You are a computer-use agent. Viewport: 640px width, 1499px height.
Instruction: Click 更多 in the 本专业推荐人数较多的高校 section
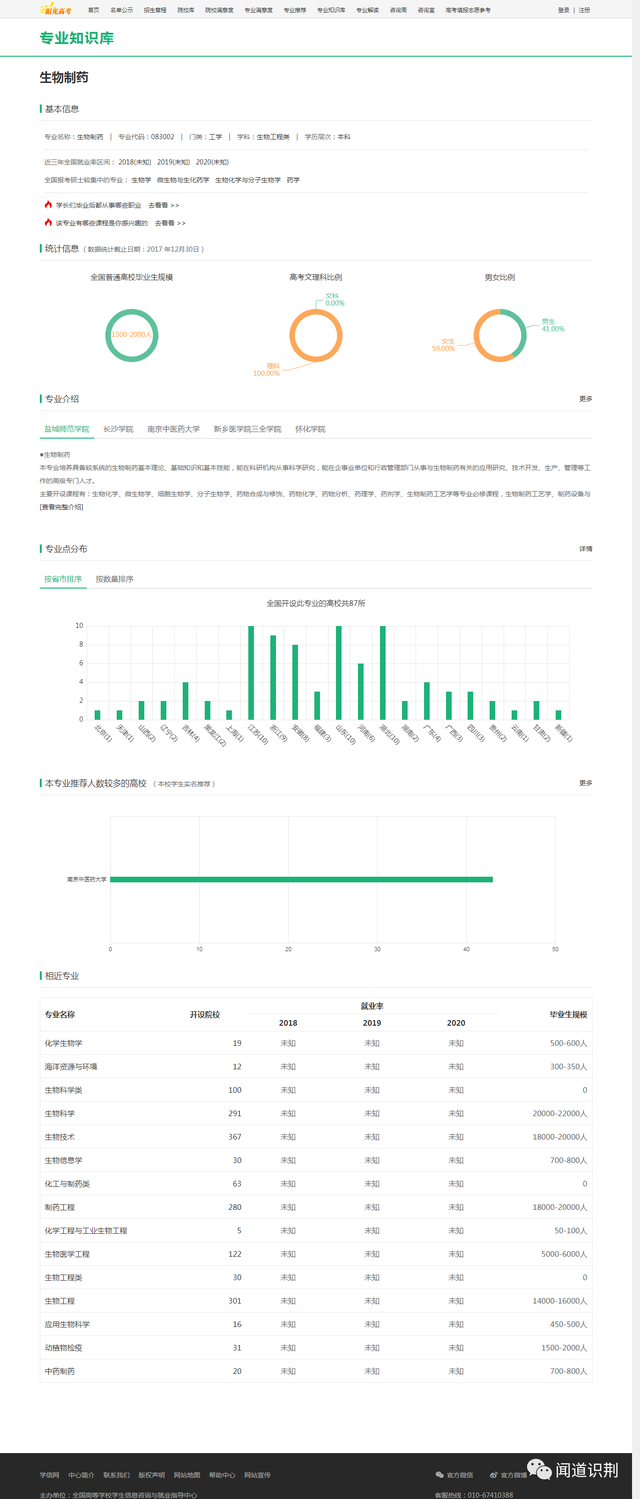(586, 783)
